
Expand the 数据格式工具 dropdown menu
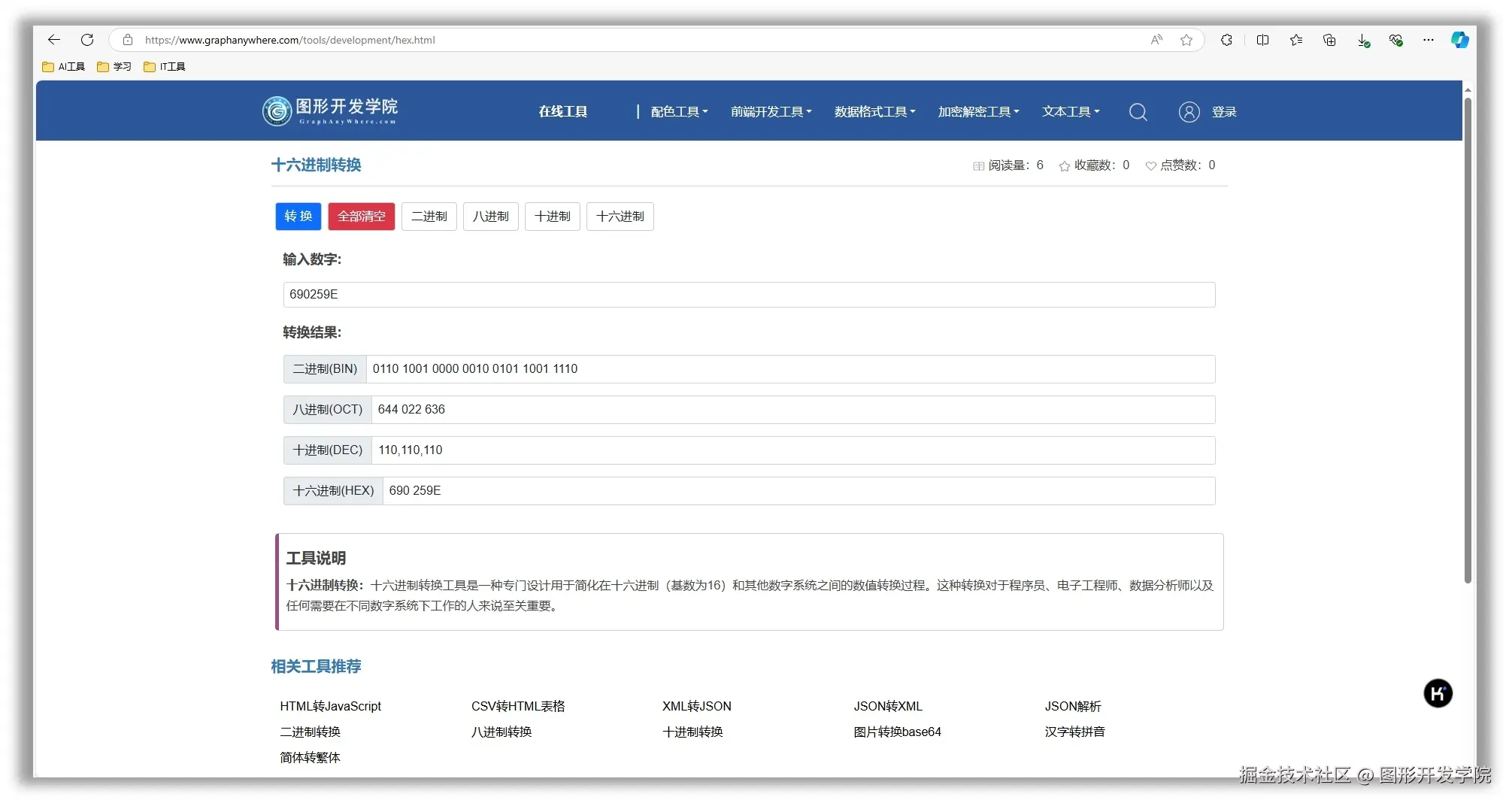[874, 111]
